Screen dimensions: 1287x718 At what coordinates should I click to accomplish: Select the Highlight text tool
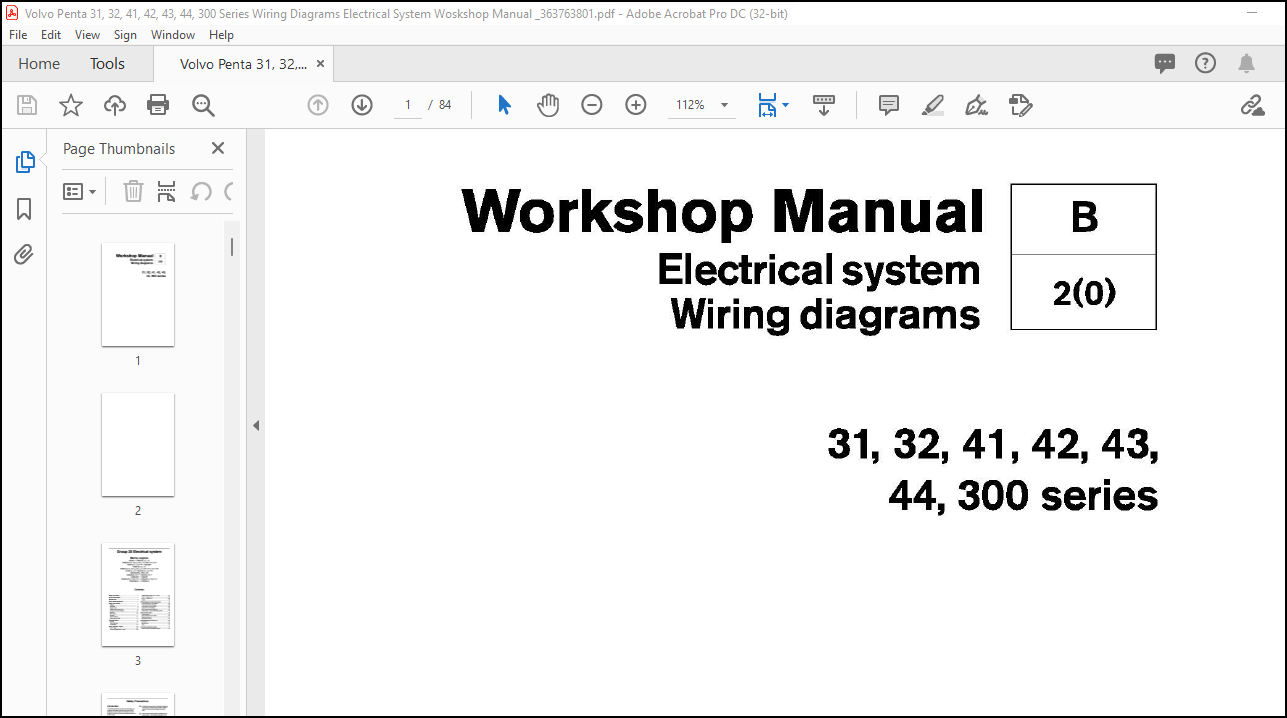pyautogui.click(x=933, y=105)
